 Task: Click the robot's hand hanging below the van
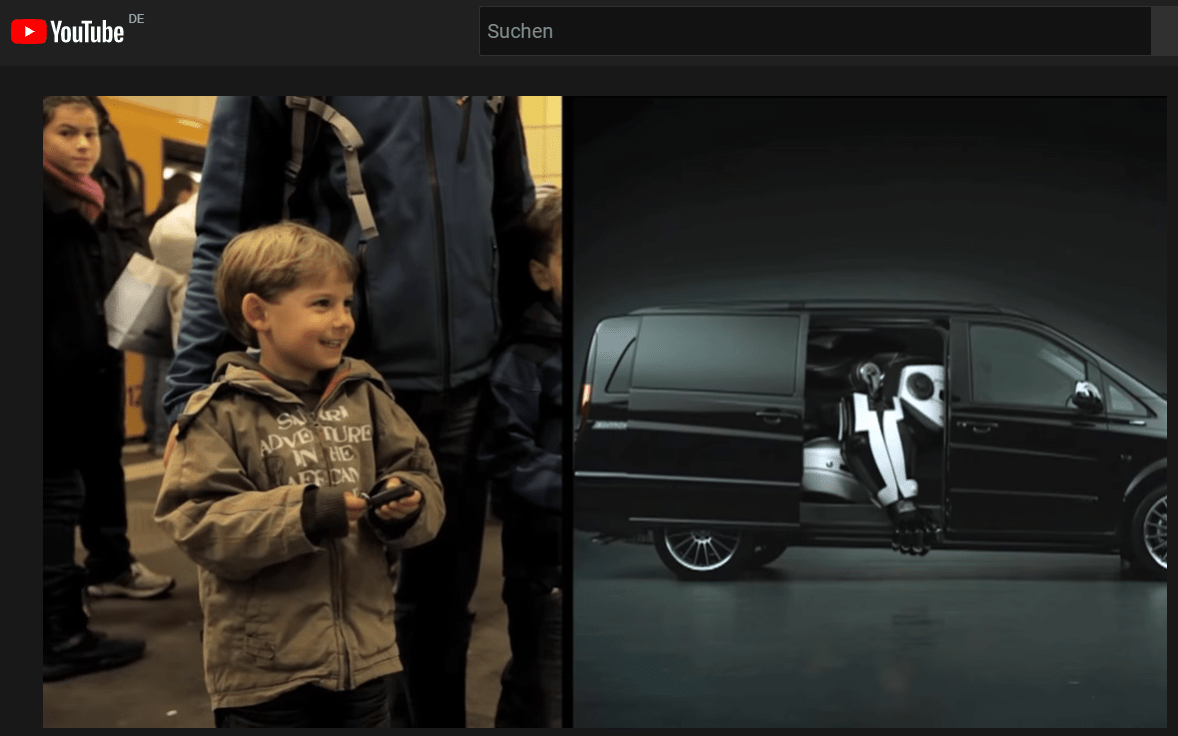[x=911, y=527]
